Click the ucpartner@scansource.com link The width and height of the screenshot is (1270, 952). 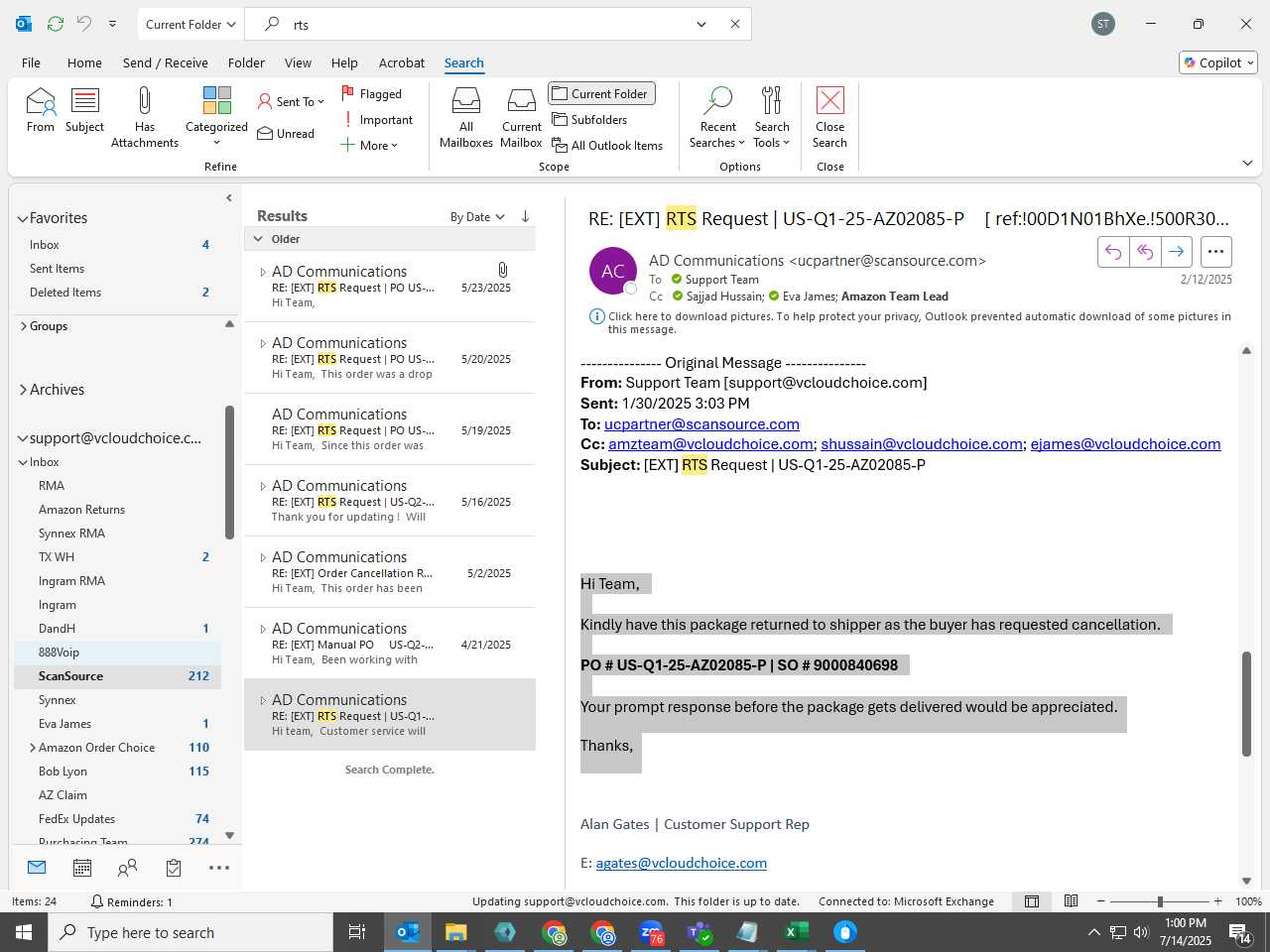[701, 424]
